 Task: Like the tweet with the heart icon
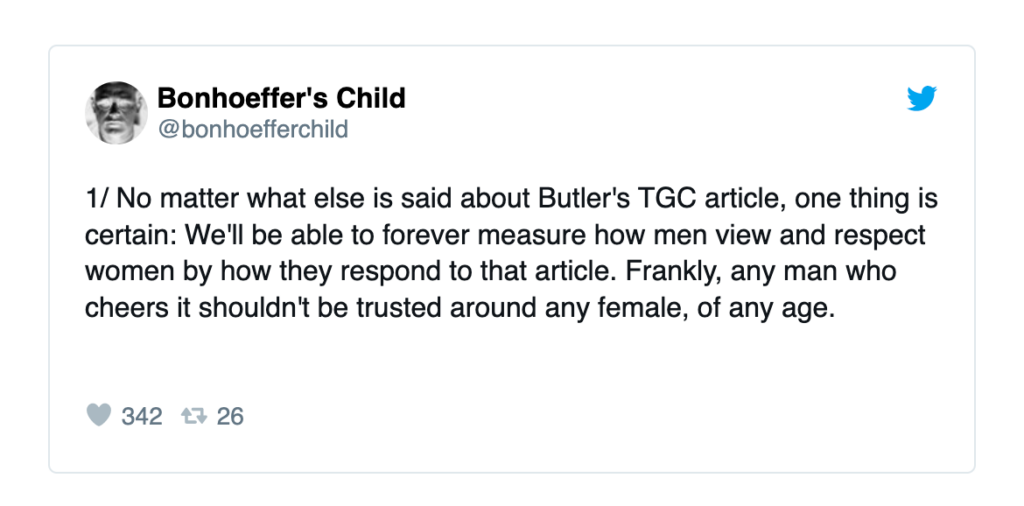[99, 415]
